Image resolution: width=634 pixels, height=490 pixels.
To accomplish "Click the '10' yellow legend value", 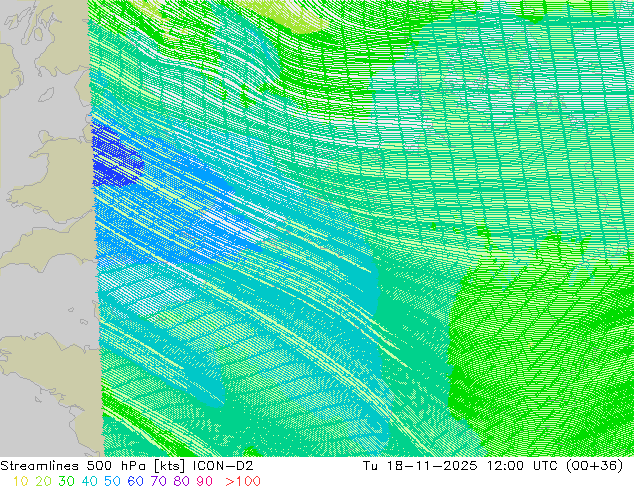I will point(21,481).
